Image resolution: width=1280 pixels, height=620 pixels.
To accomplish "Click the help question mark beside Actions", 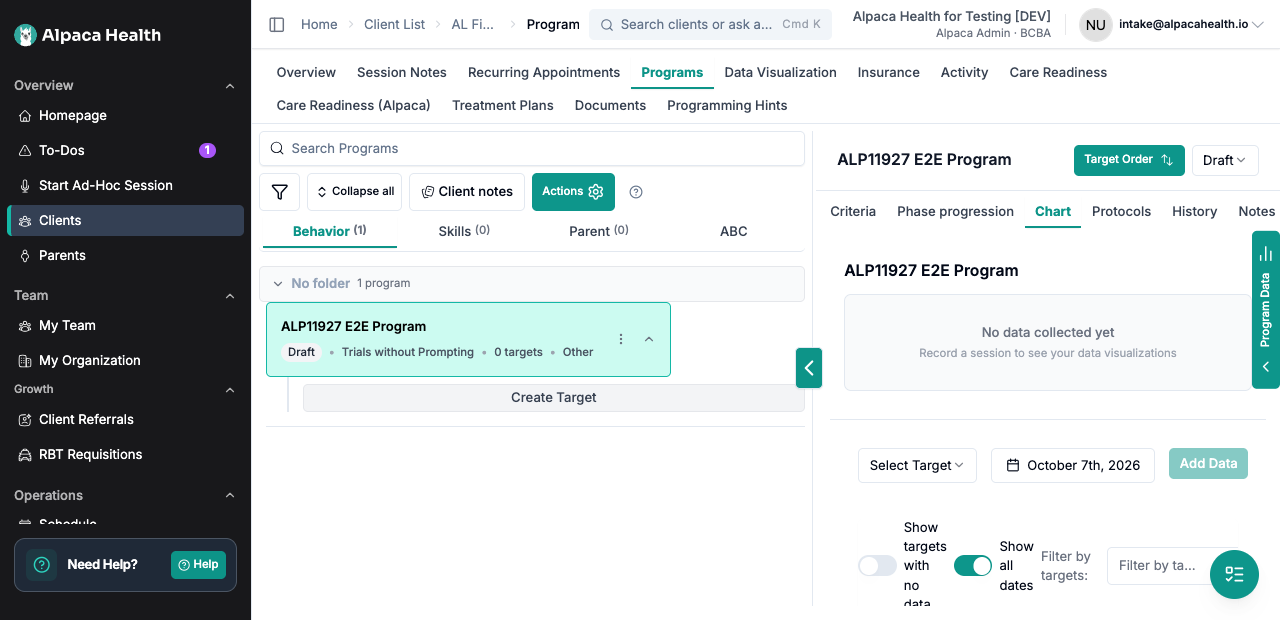I will (x=636, y=192).
